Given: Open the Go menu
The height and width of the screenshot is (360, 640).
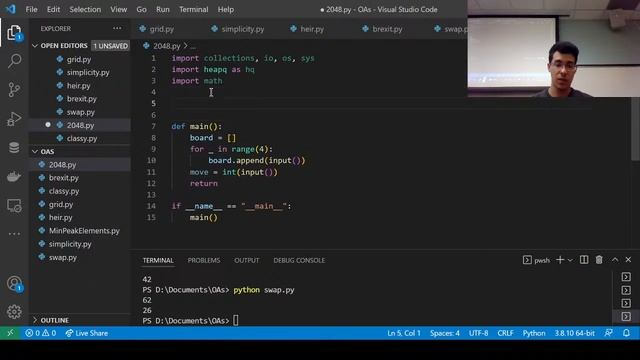Looking at the screenshot, I should click(141, 9).
